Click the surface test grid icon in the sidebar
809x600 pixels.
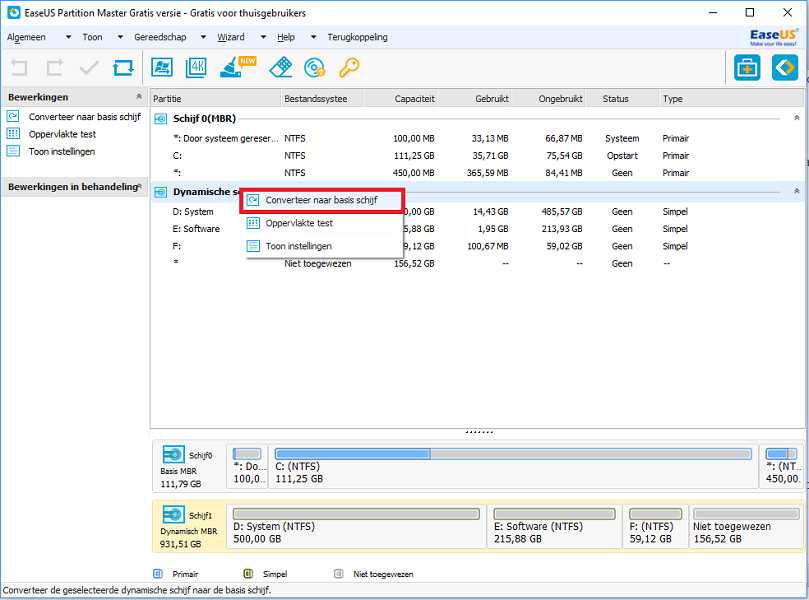13,134
